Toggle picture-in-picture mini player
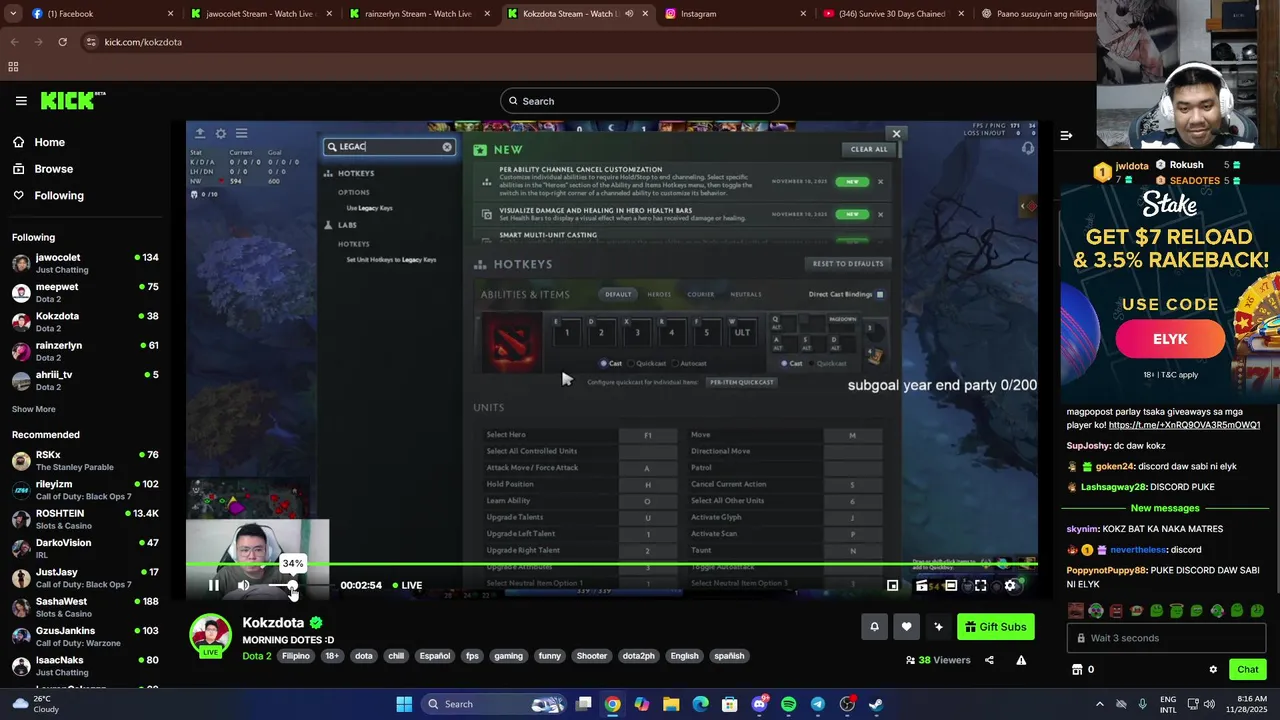This screenshot has width=1280, height=720. 893,586
